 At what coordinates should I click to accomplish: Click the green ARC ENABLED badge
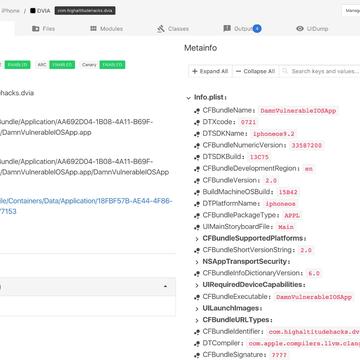(62, 65)
